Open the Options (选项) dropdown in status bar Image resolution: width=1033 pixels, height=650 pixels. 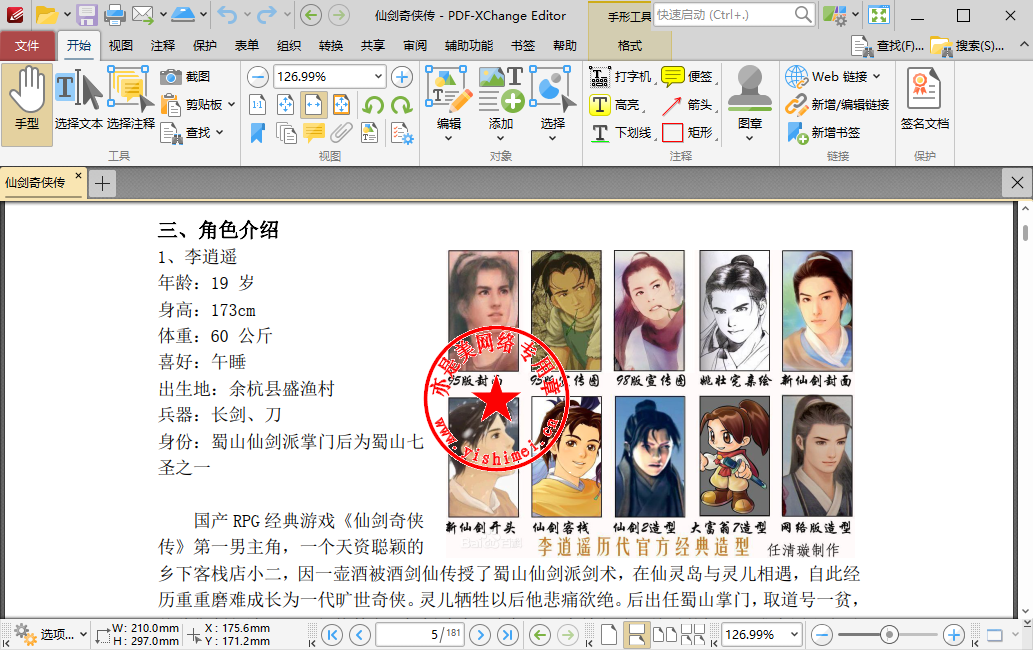click(50, 634)
